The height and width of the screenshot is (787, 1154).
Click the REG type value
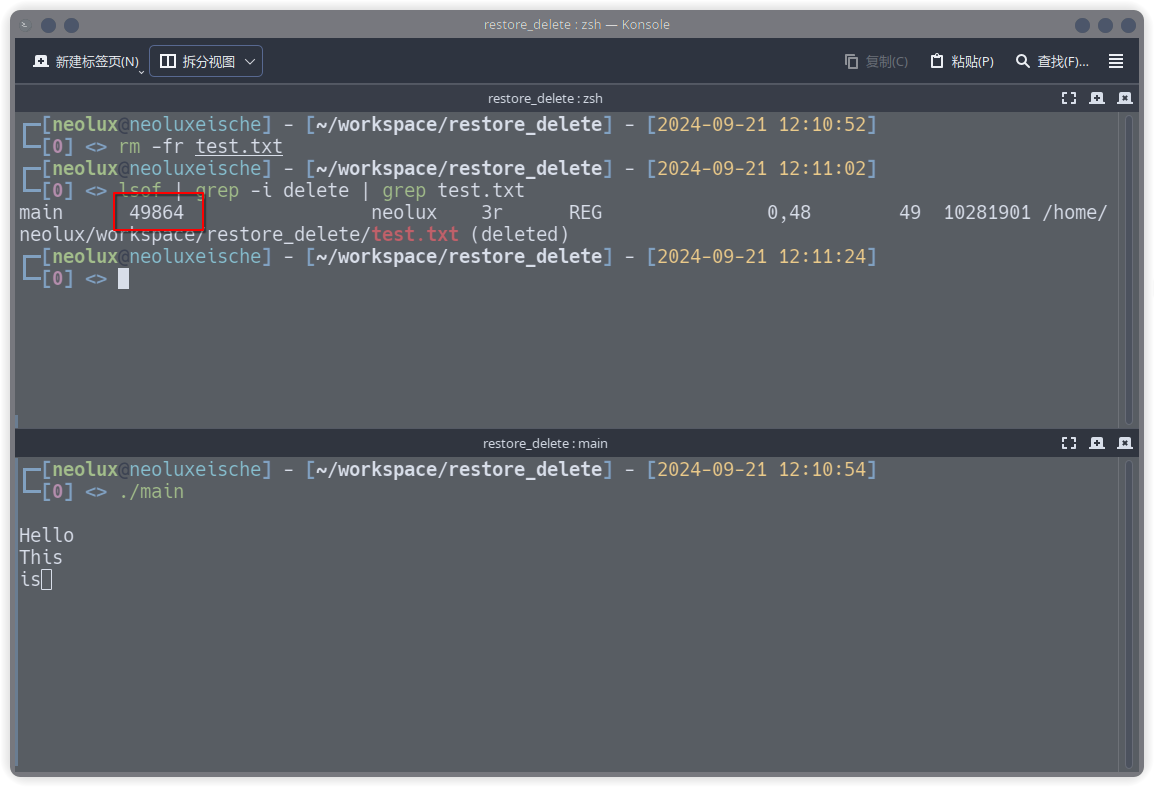coord(585,213)
